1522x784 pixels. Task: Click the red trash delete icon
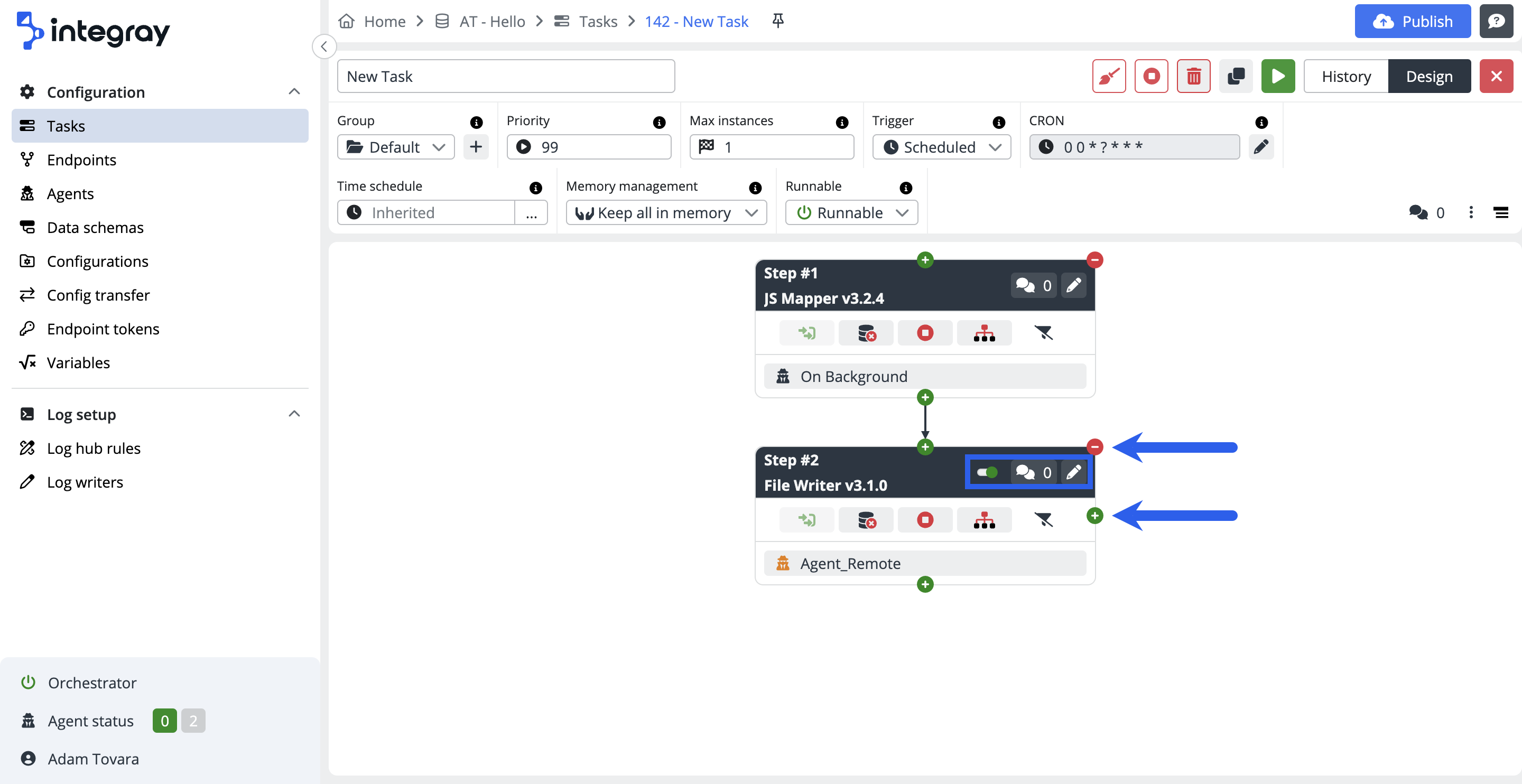(x=1193, y=76)
